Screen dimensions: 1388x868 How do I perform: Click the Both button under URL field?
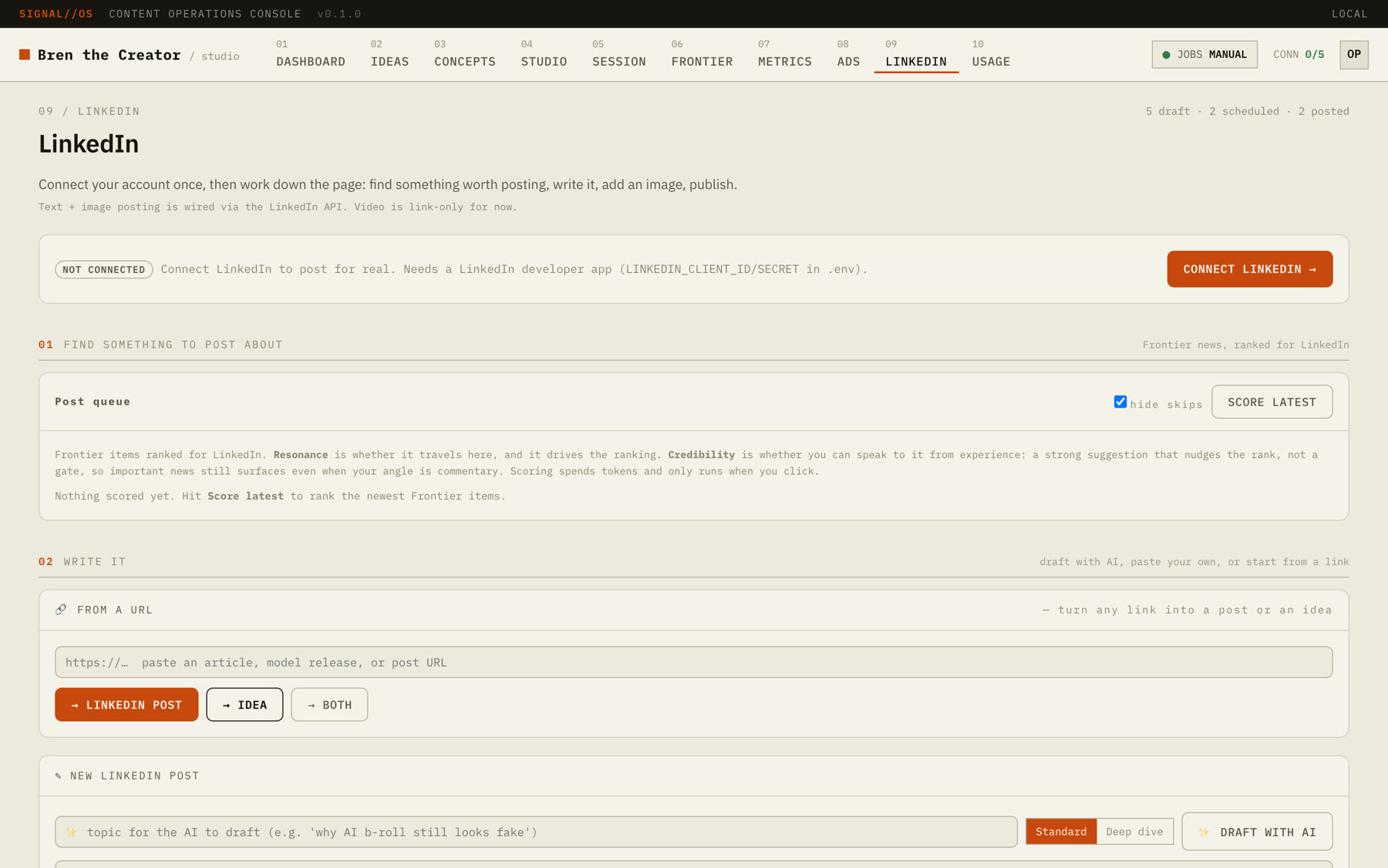tap(329, 705)
